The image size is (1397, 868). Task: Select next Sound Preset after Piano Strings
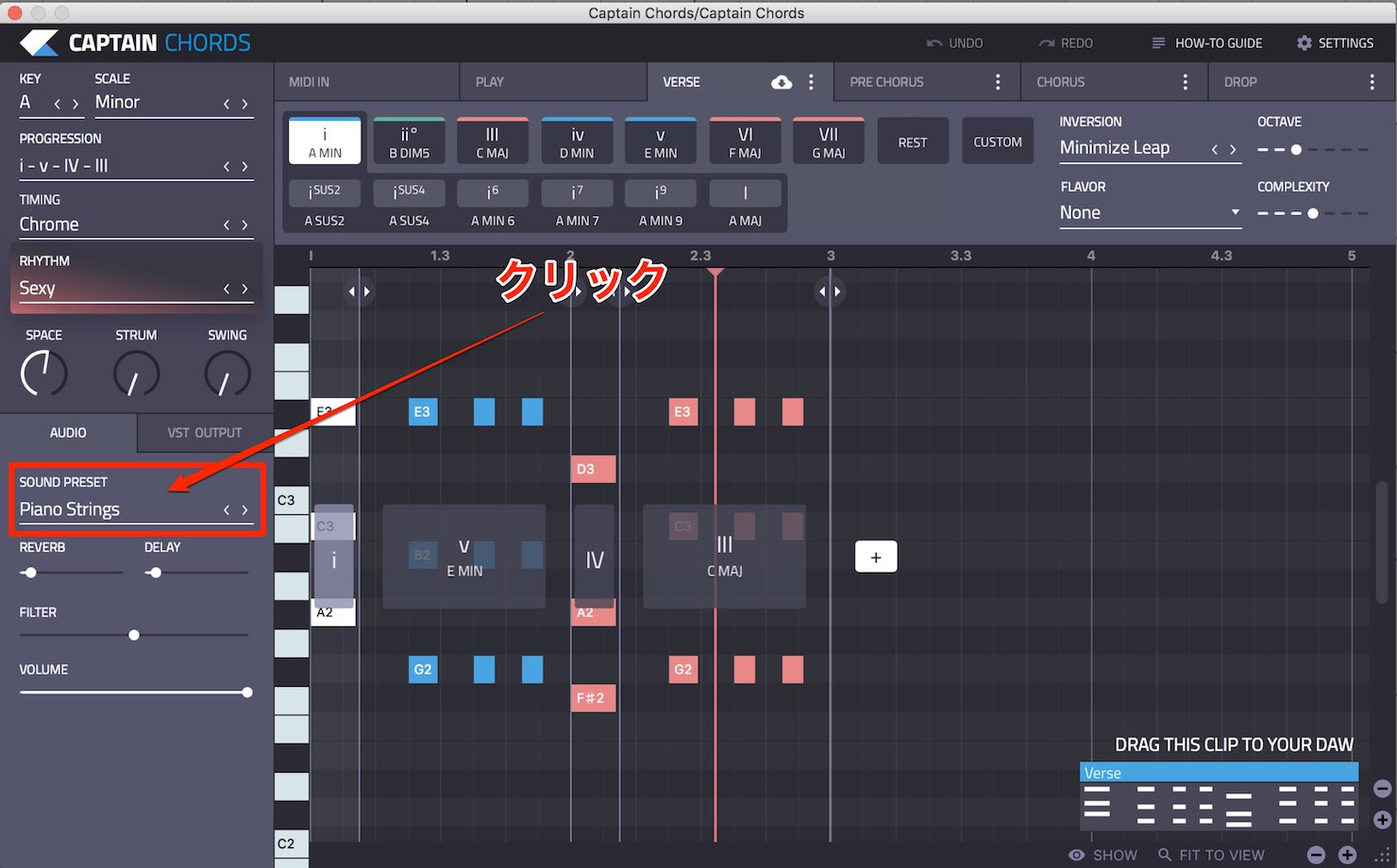(x=245, y=510)
